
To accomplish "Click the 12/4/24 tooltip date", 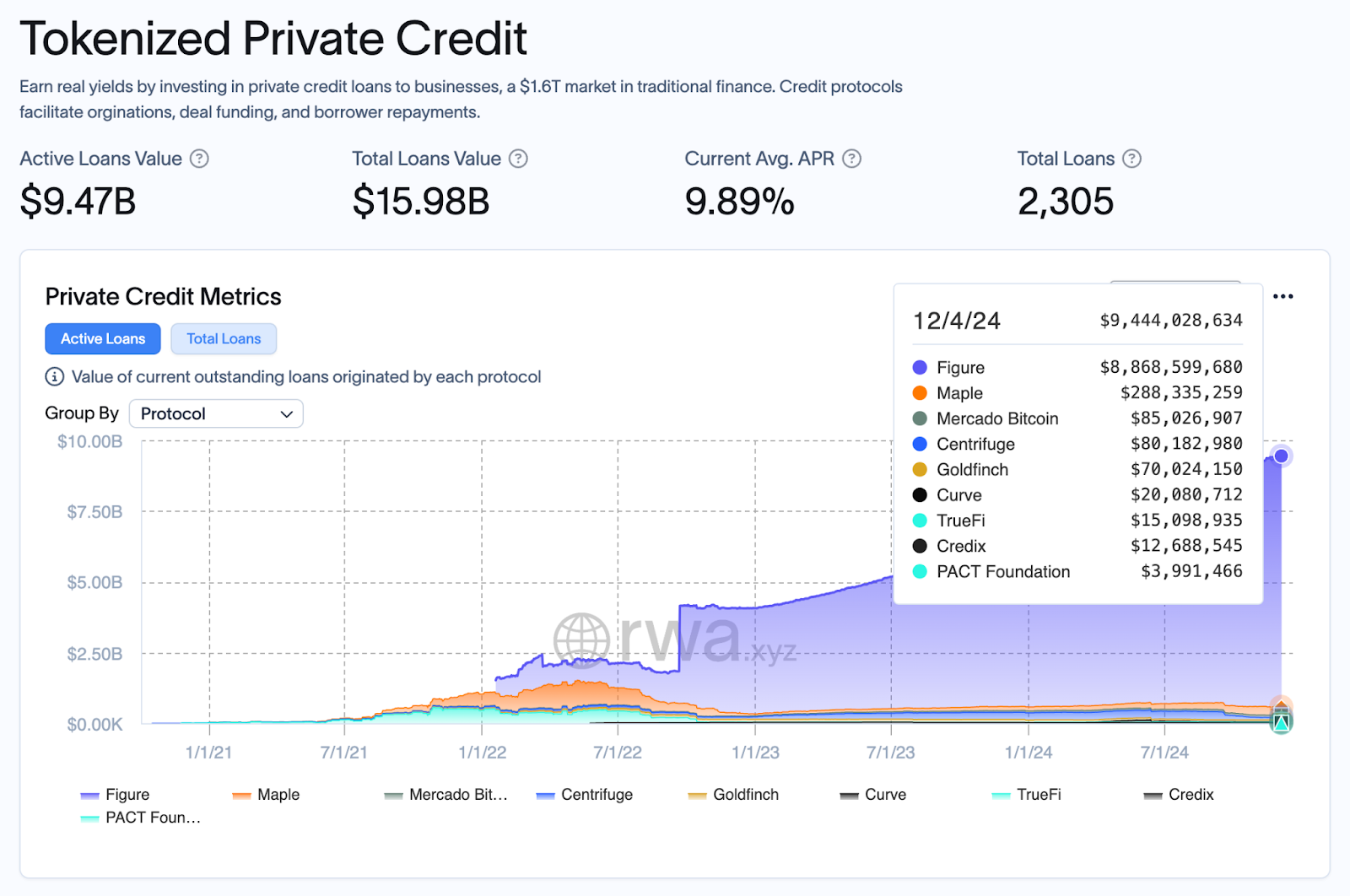I will click(x=957, y=321).
